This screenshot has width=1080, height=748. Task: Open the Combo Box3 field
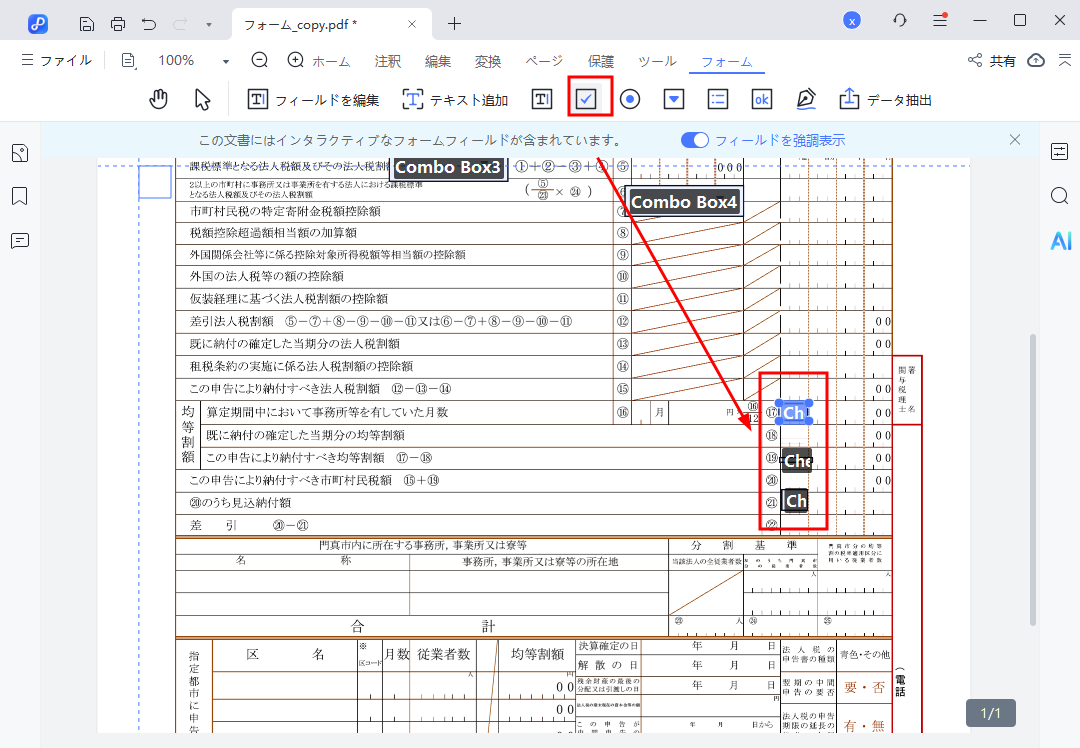pos(448,168)
